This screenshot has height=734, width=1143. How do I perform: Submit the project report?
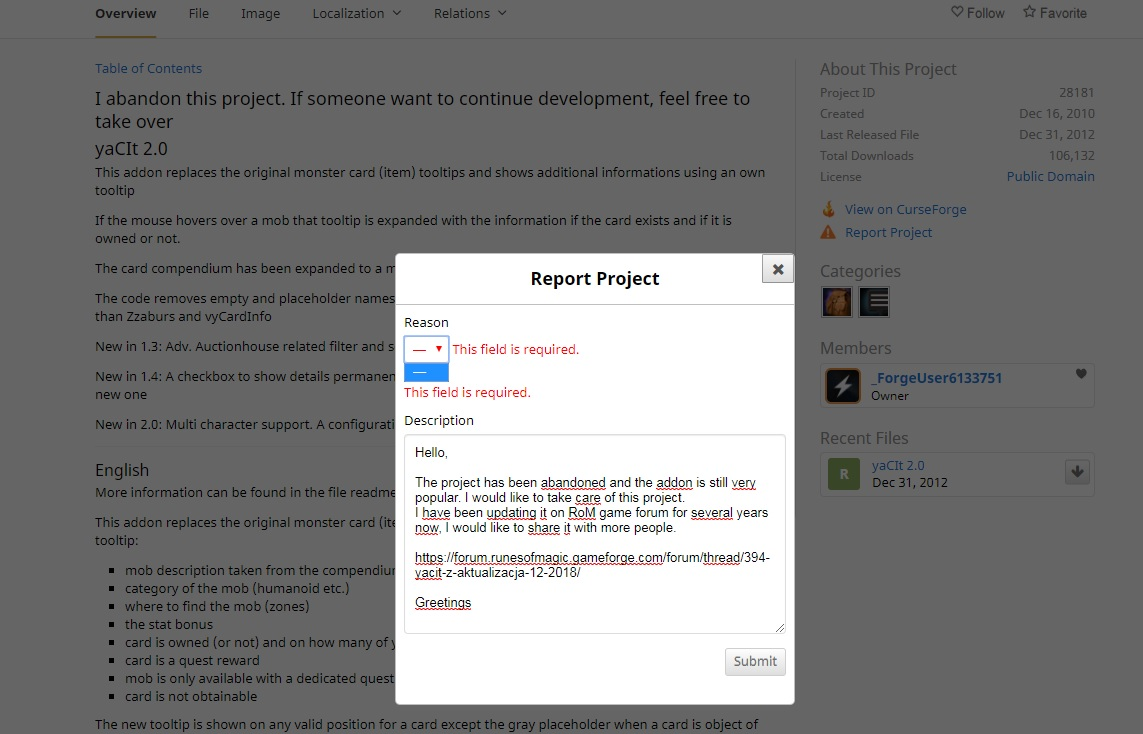pos(755,661)
